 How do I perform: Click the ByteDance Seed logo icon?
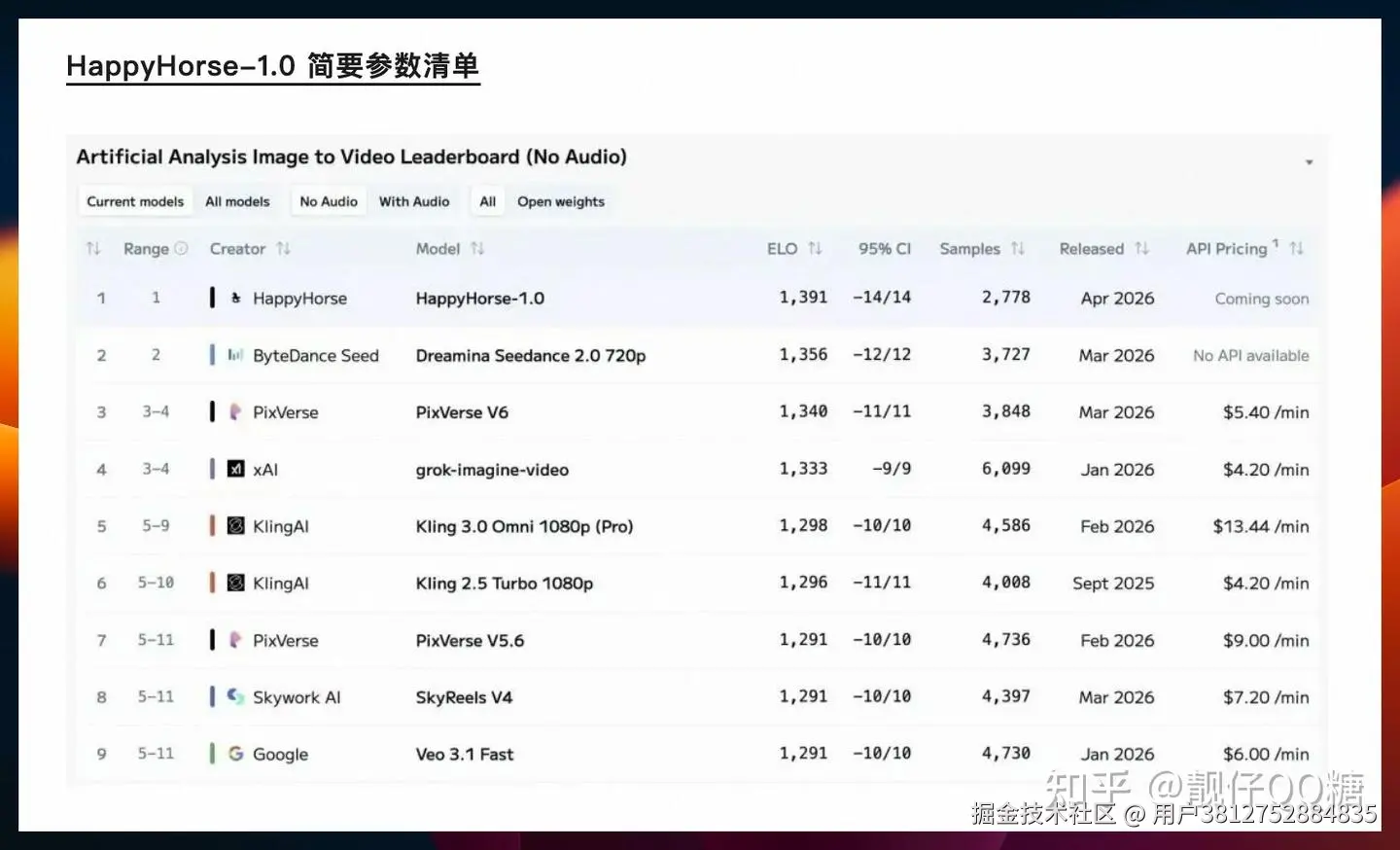235,355
